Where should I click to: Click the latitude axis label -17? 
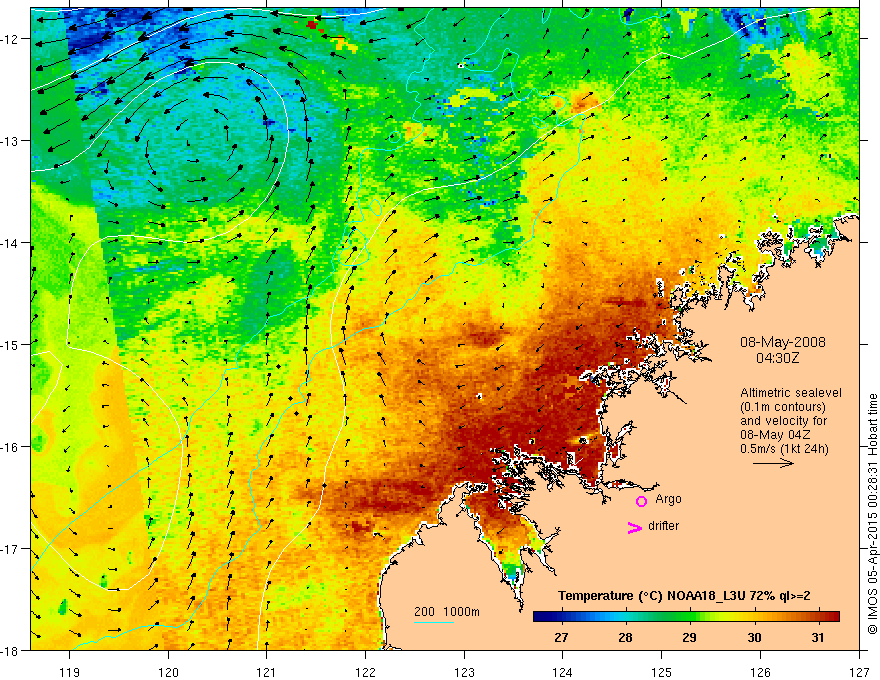click(x=11, y=548)
